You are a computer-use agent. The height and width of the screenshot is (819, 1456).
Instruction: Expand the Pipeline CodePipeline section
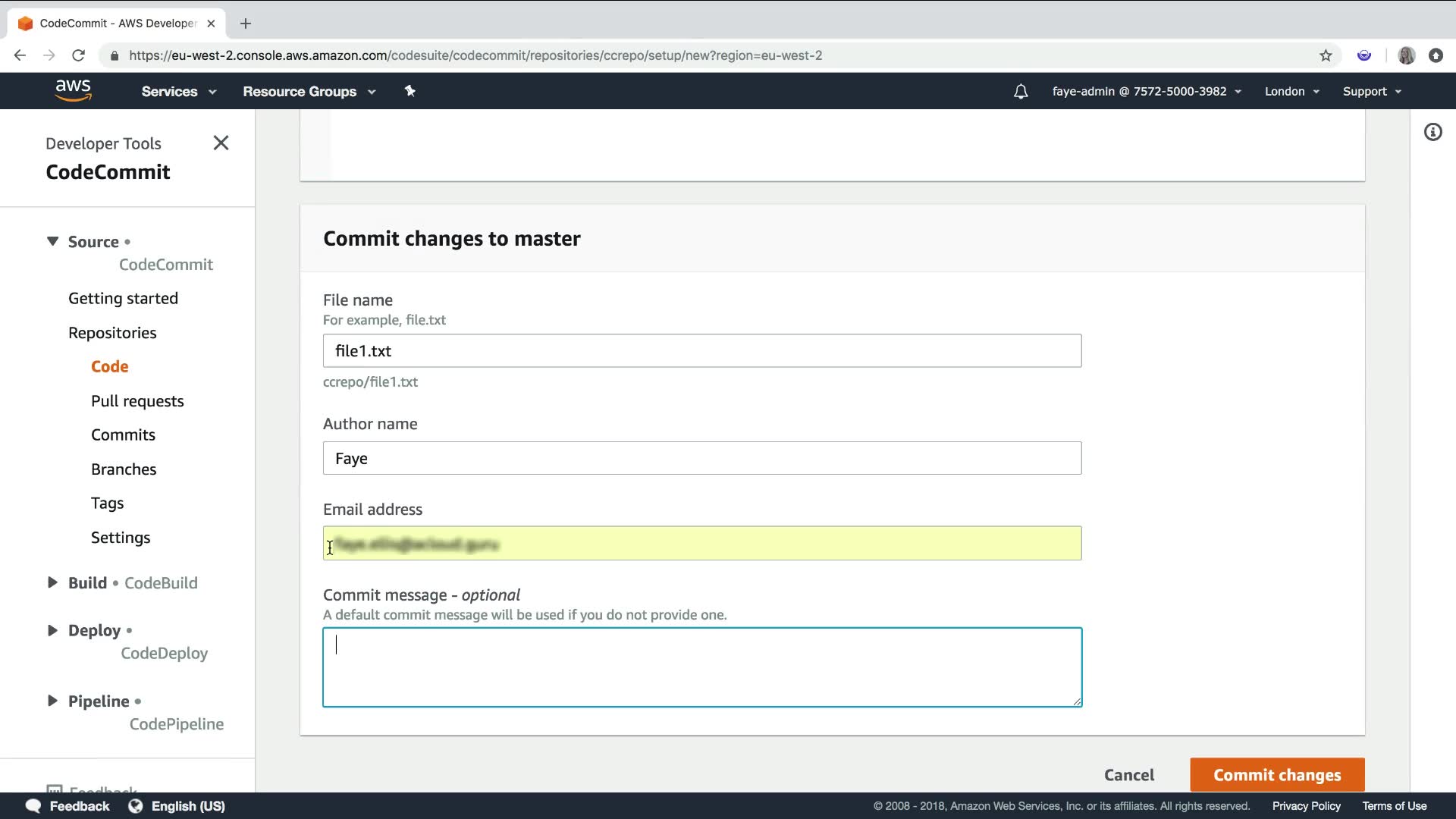tap(52, 701)
